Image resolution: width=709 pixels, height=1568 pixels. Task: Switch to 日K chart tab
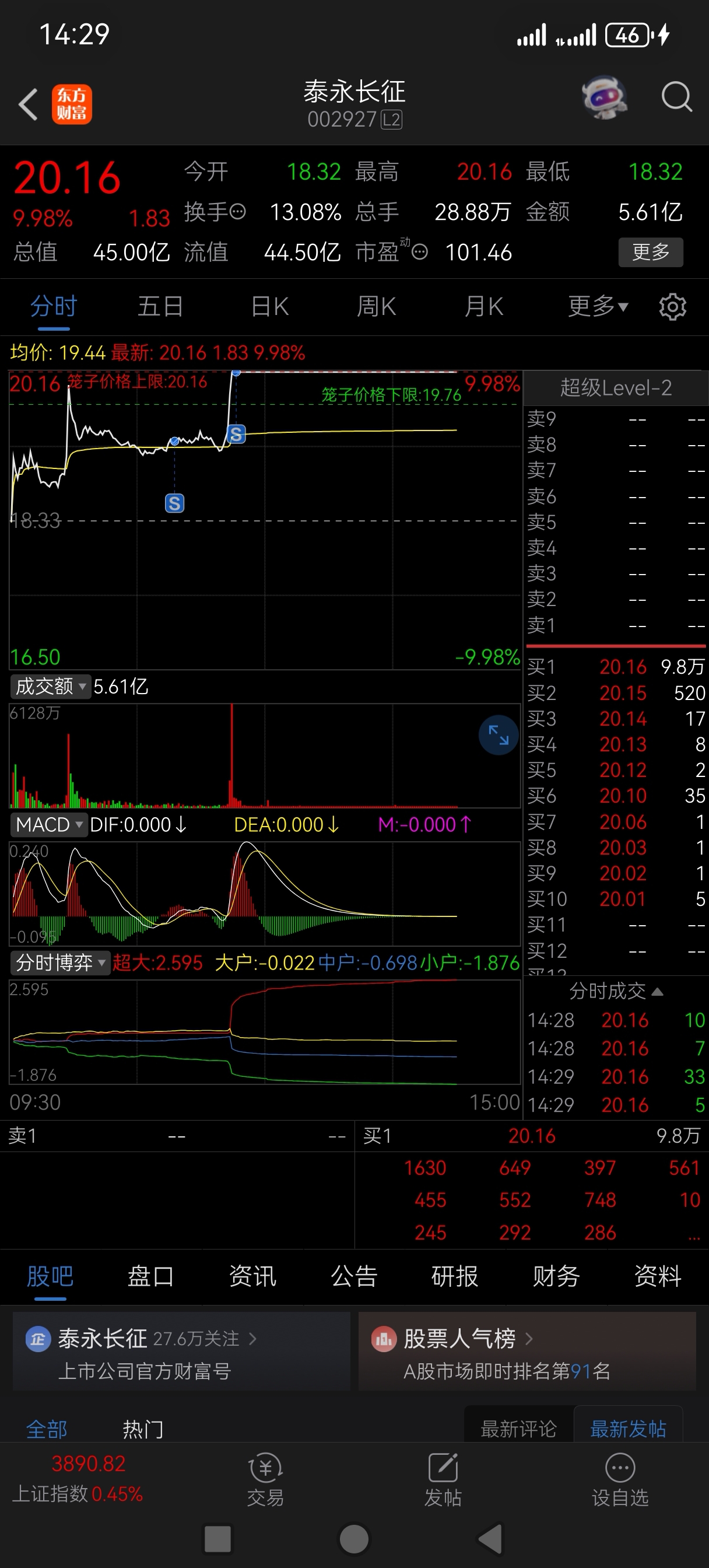pyautogui.click(x=269, y=306)
